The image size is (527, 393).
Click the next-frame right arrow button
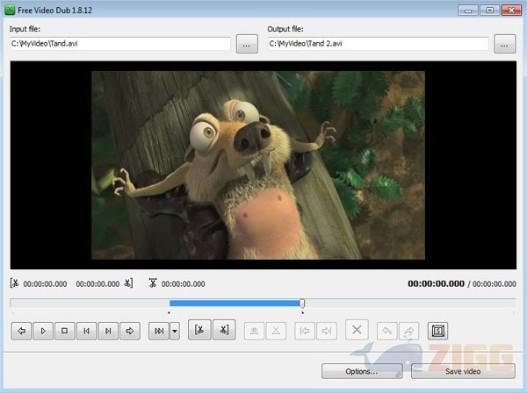(x=130, y=331)
